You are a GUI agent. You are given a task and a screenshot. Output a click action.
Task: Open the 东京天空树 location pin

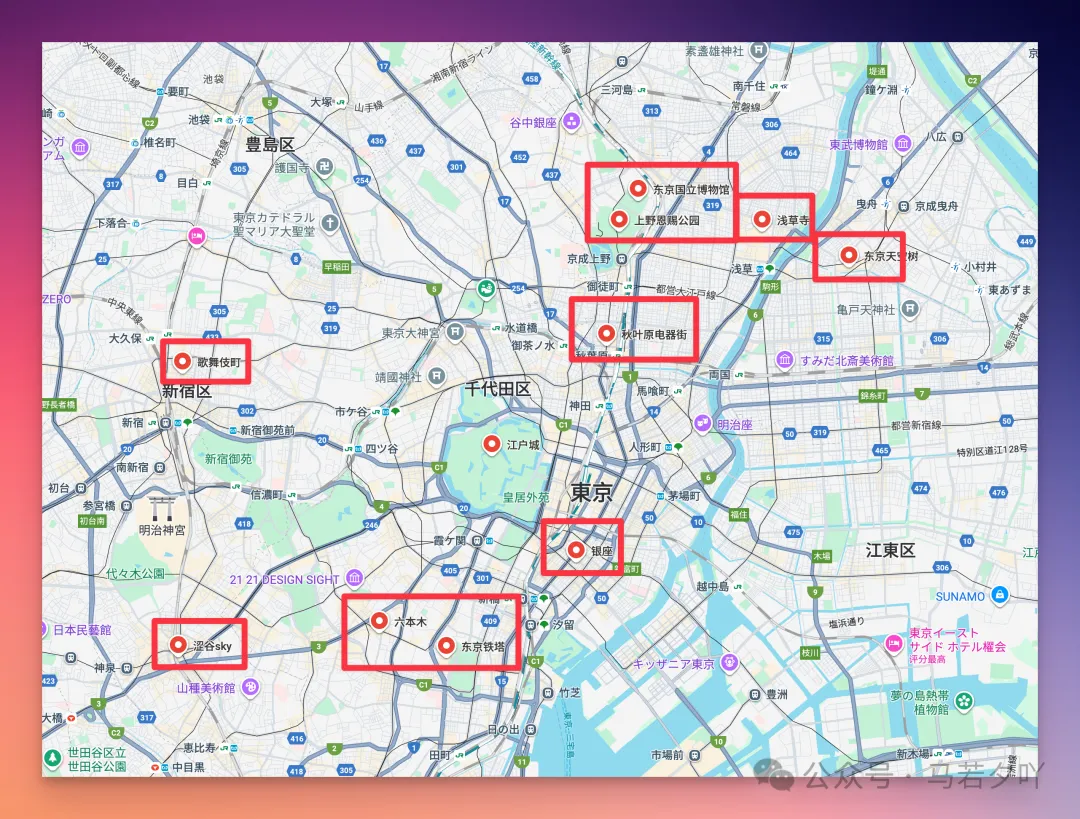(849, 255)
